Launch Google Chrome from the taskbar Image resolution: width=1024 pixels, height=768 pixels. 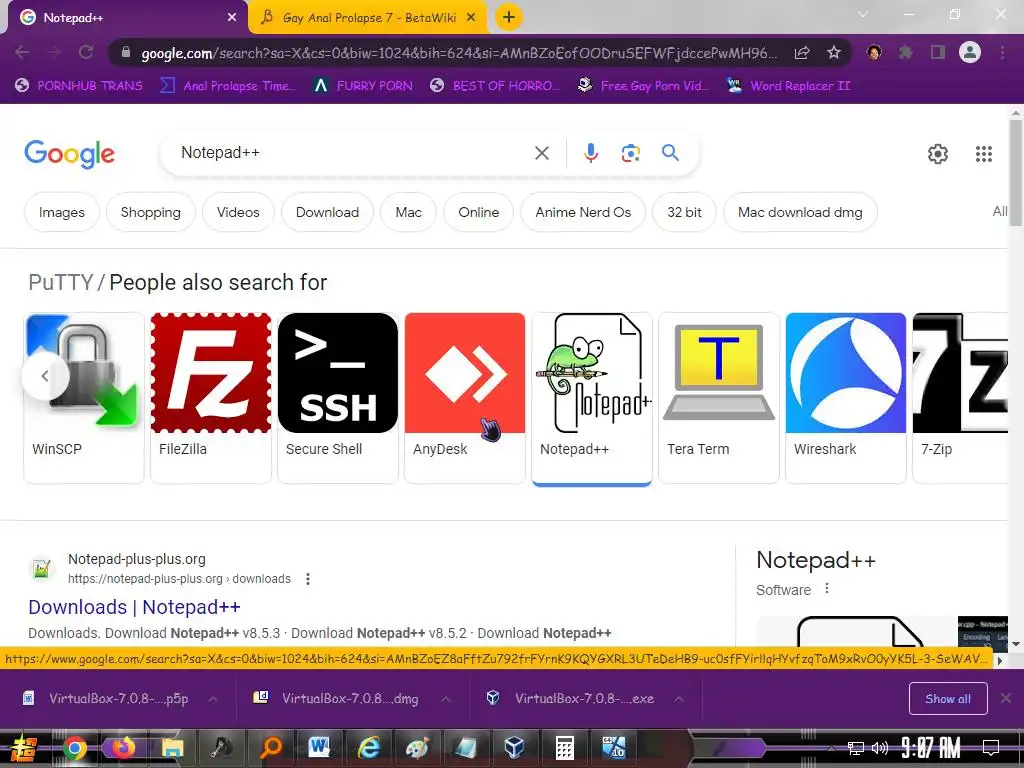click(74, 748)
